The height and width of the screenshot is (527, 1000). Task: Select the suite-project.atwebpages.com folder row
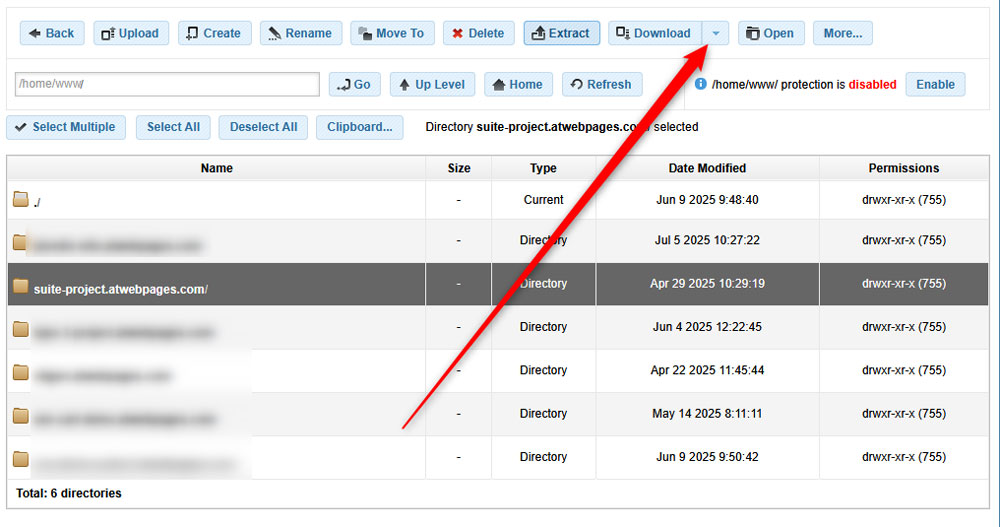(120, 289)
